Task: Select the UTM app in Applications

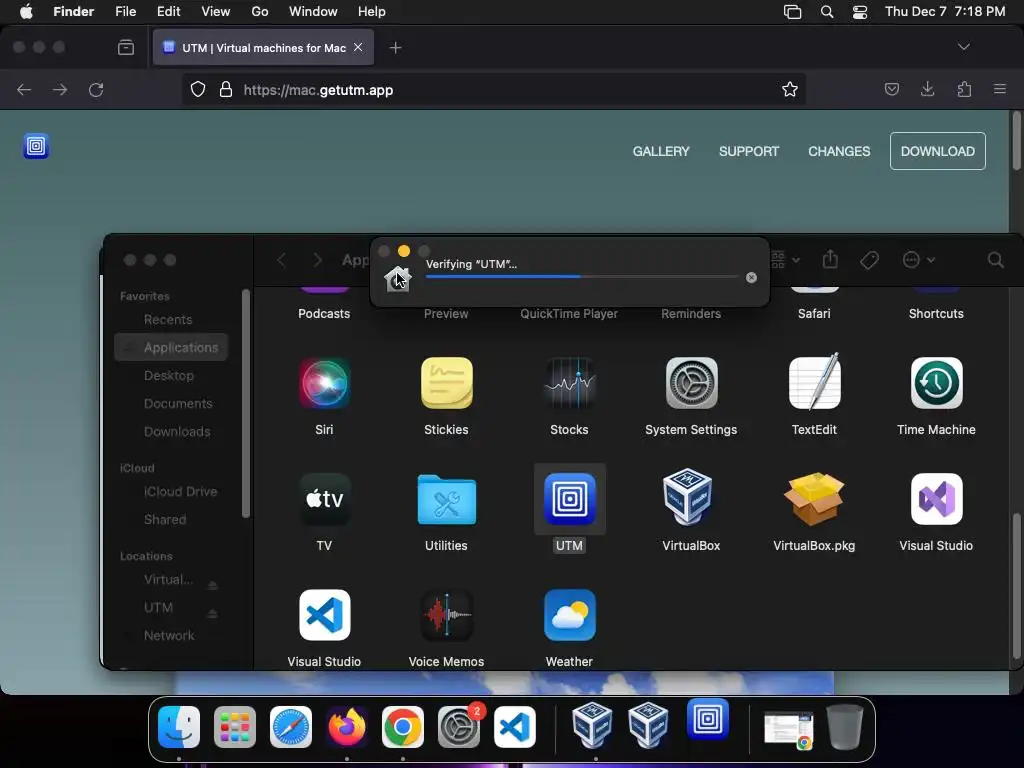Action: tap(569, 499)
